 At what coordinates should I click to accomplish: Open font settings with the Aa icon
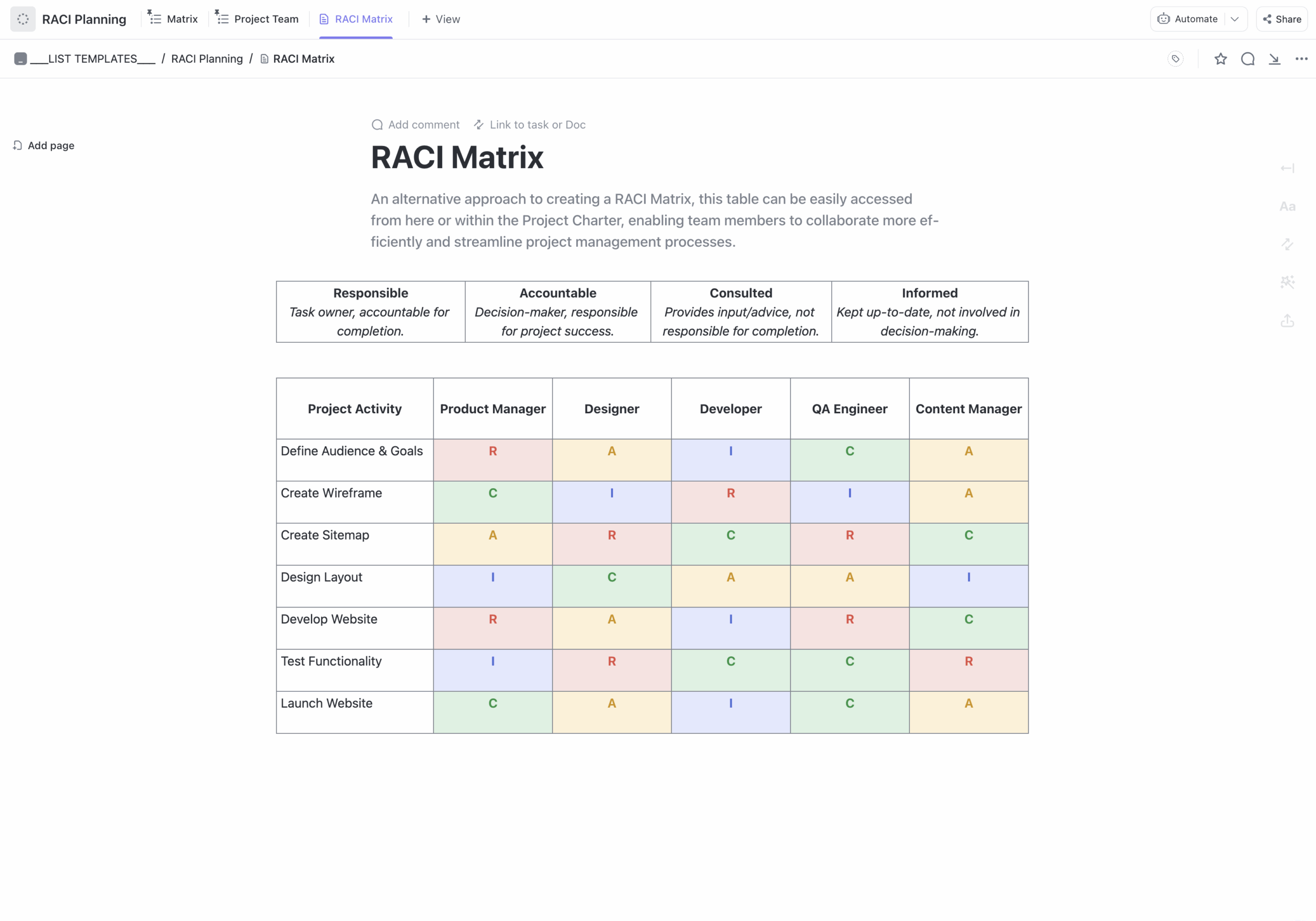click(1287, 206)
